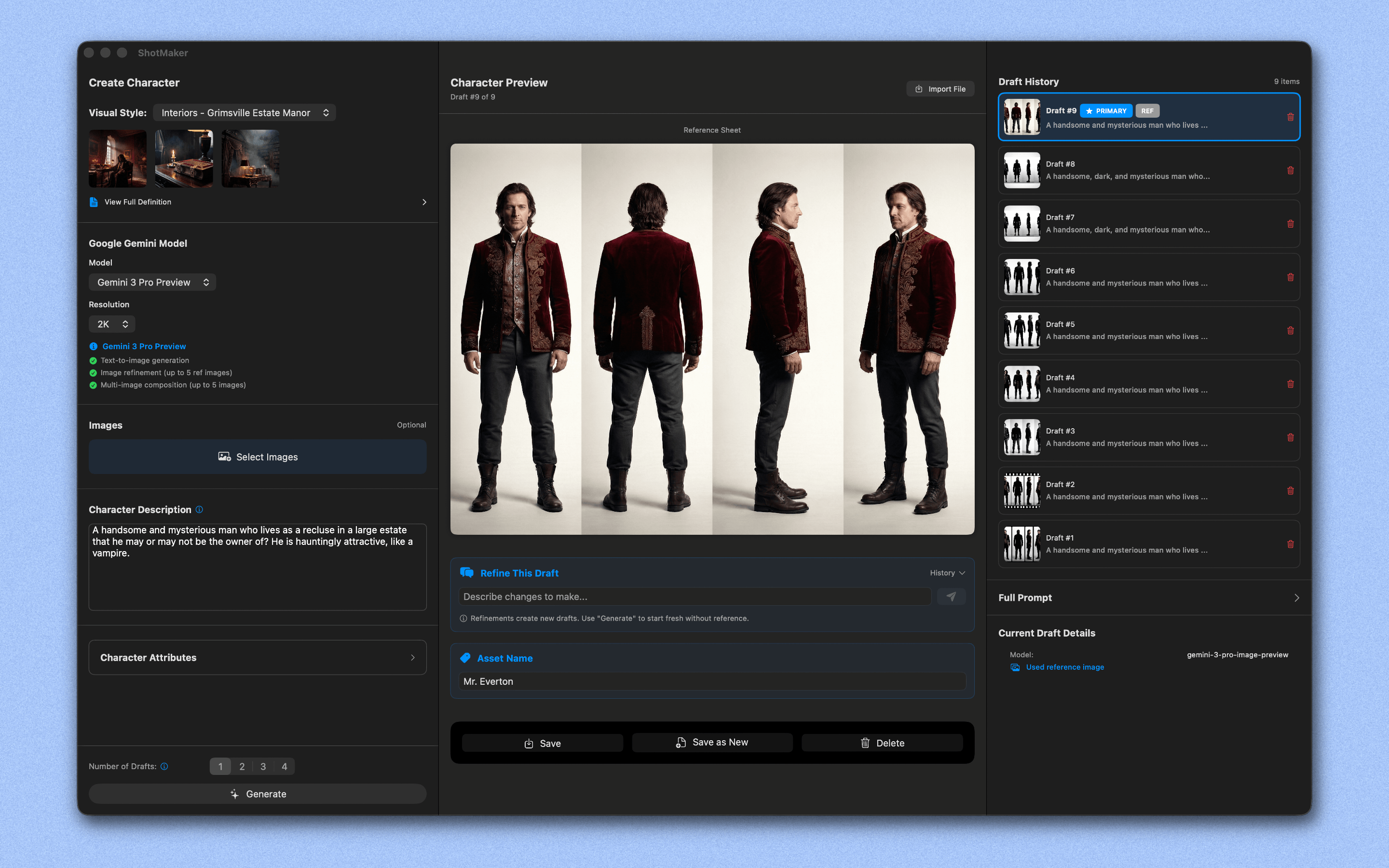Select the Gemini 3 Pro Preview model picker
This screenshot has width=1389, height=868.
[x=152, y=282]
